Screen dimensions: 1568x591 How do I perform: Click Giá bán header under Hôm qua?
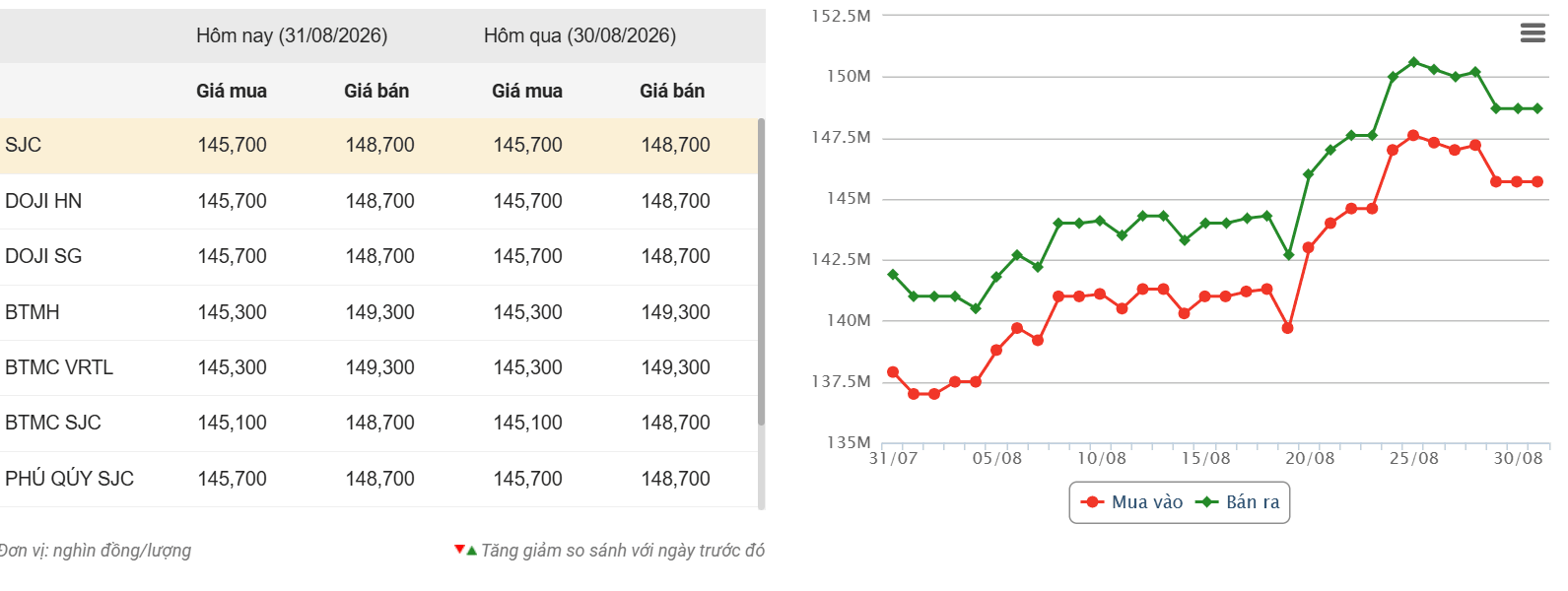click(x=672, y=91)
